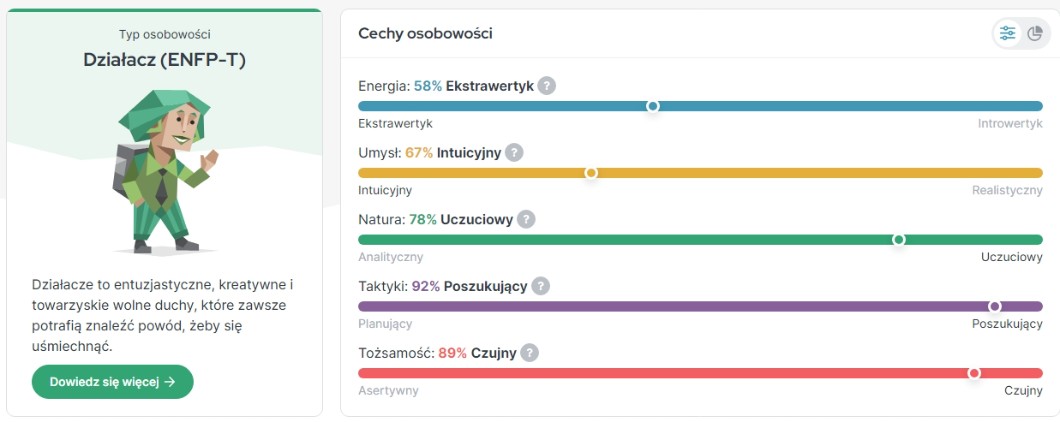Click question mark beside Natura Uczuciowy
This screenshot has height=422, width=1060.
click(x=526, y=219)
